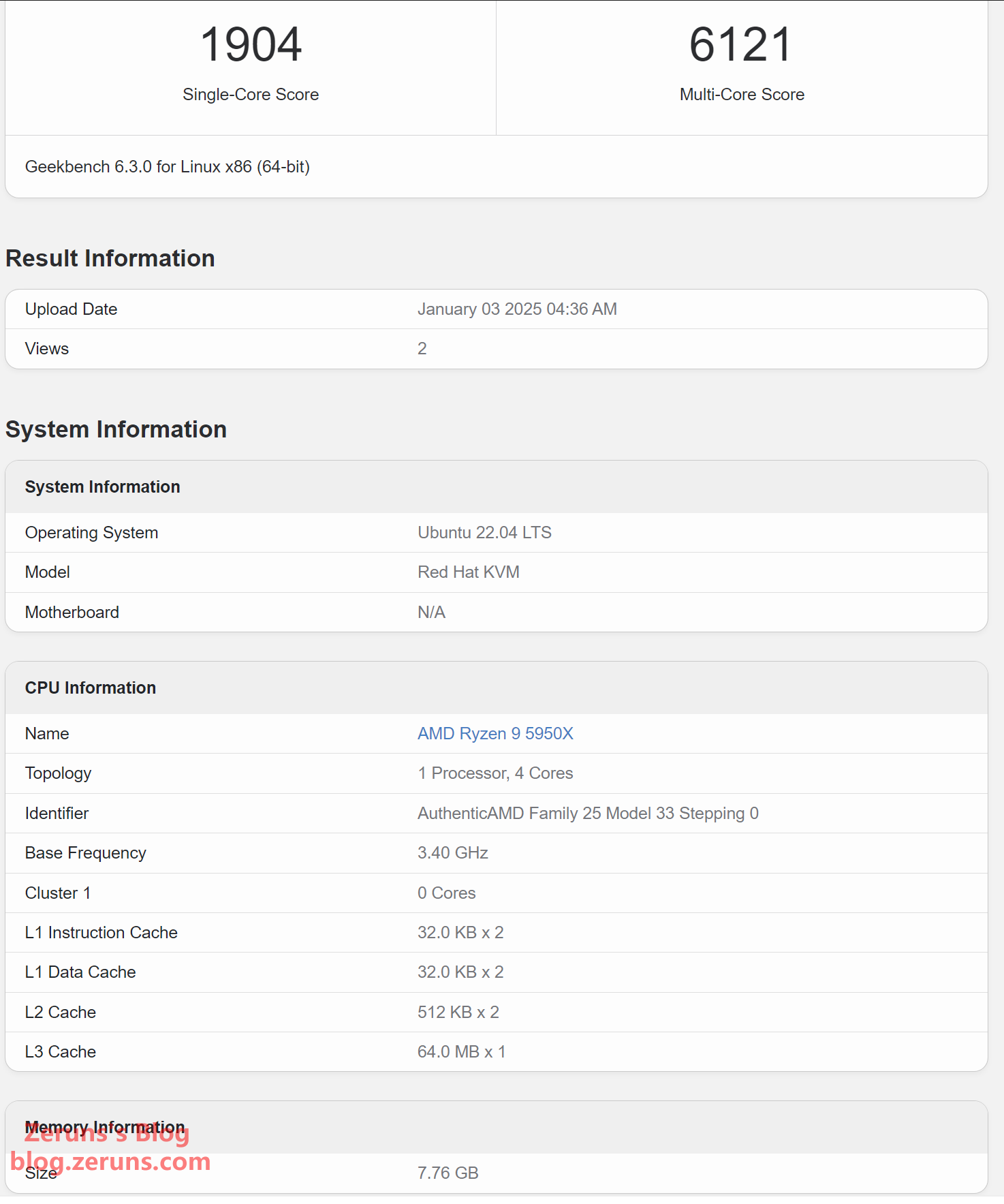Click the Base Frequency 3.40 GHz value

pos(453,853)
